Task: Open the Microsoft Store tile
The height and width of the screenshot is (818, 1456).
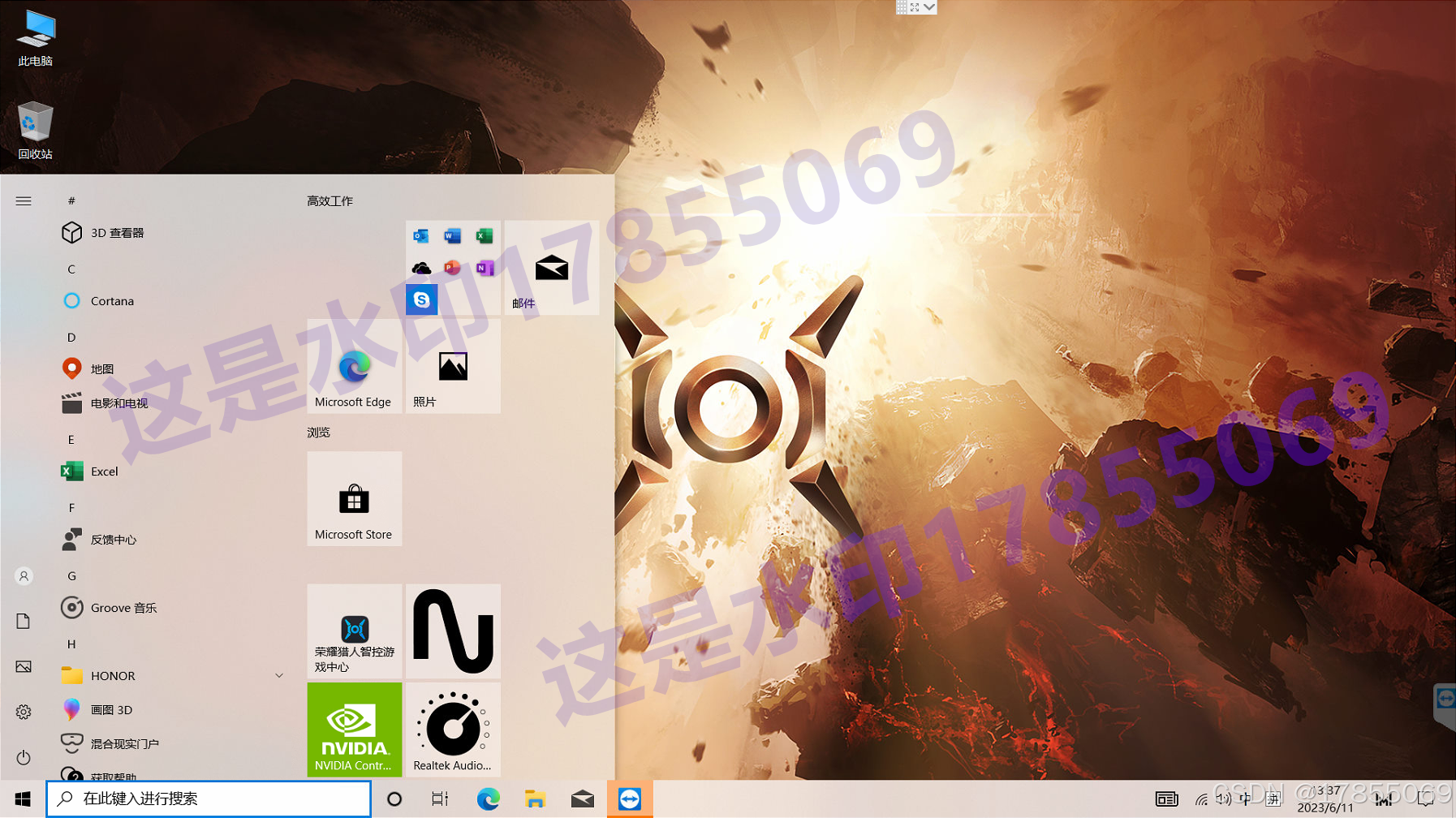Action: [355, 499]
